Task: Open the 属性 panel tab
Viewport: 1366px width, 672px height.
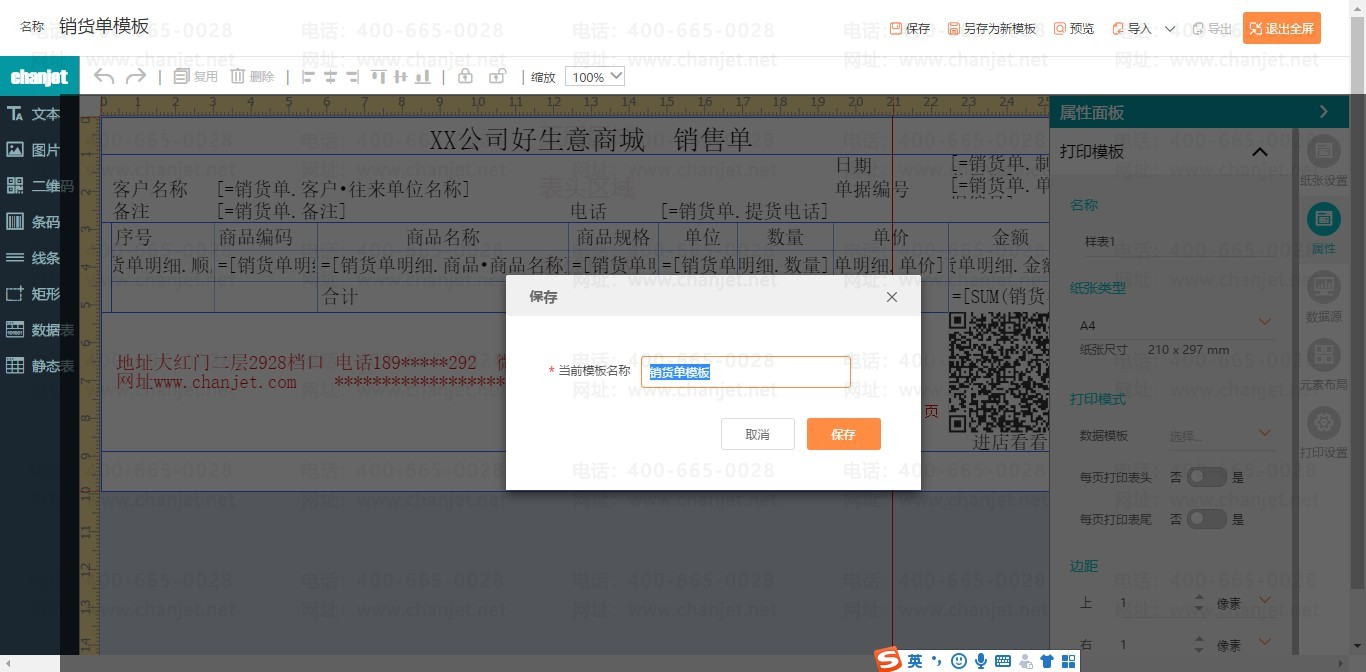Action: (x=1324, y=228)
